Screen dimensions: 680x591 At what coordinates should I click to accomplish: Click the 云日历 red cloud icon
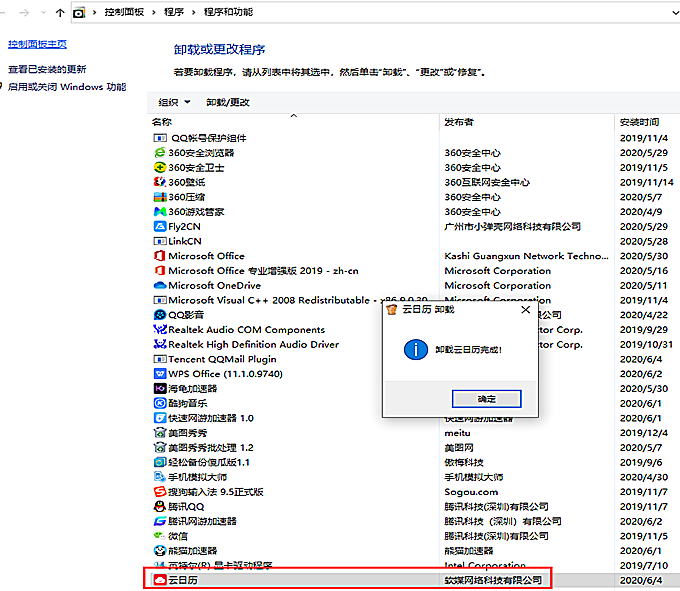coord(160,580)
